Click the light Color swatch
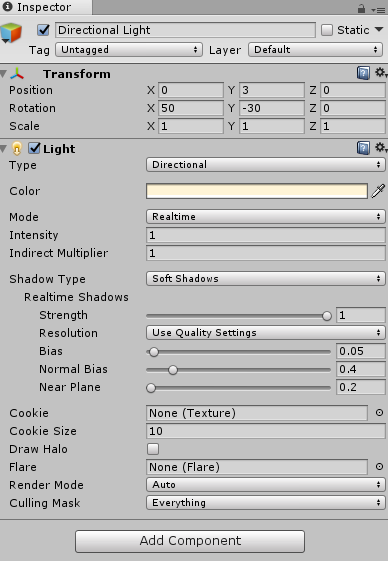 [x=257, y=191]
